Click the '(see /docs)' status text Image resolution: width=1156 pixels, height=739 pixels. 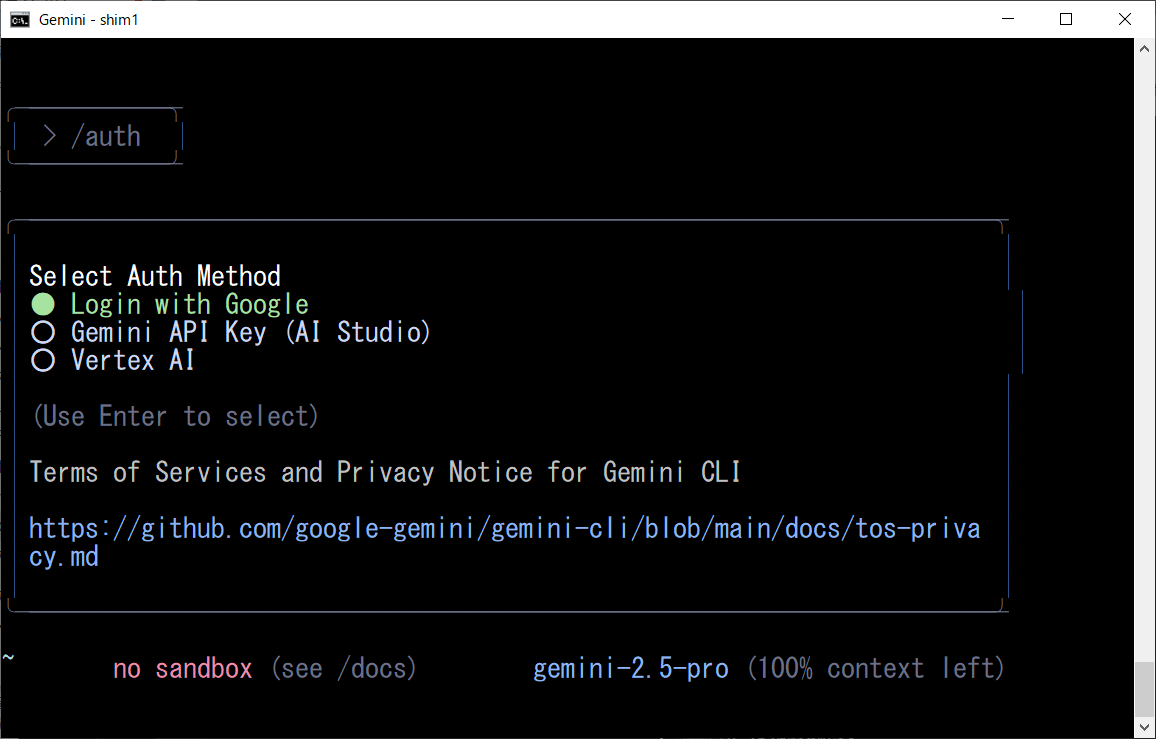(343, 668)
